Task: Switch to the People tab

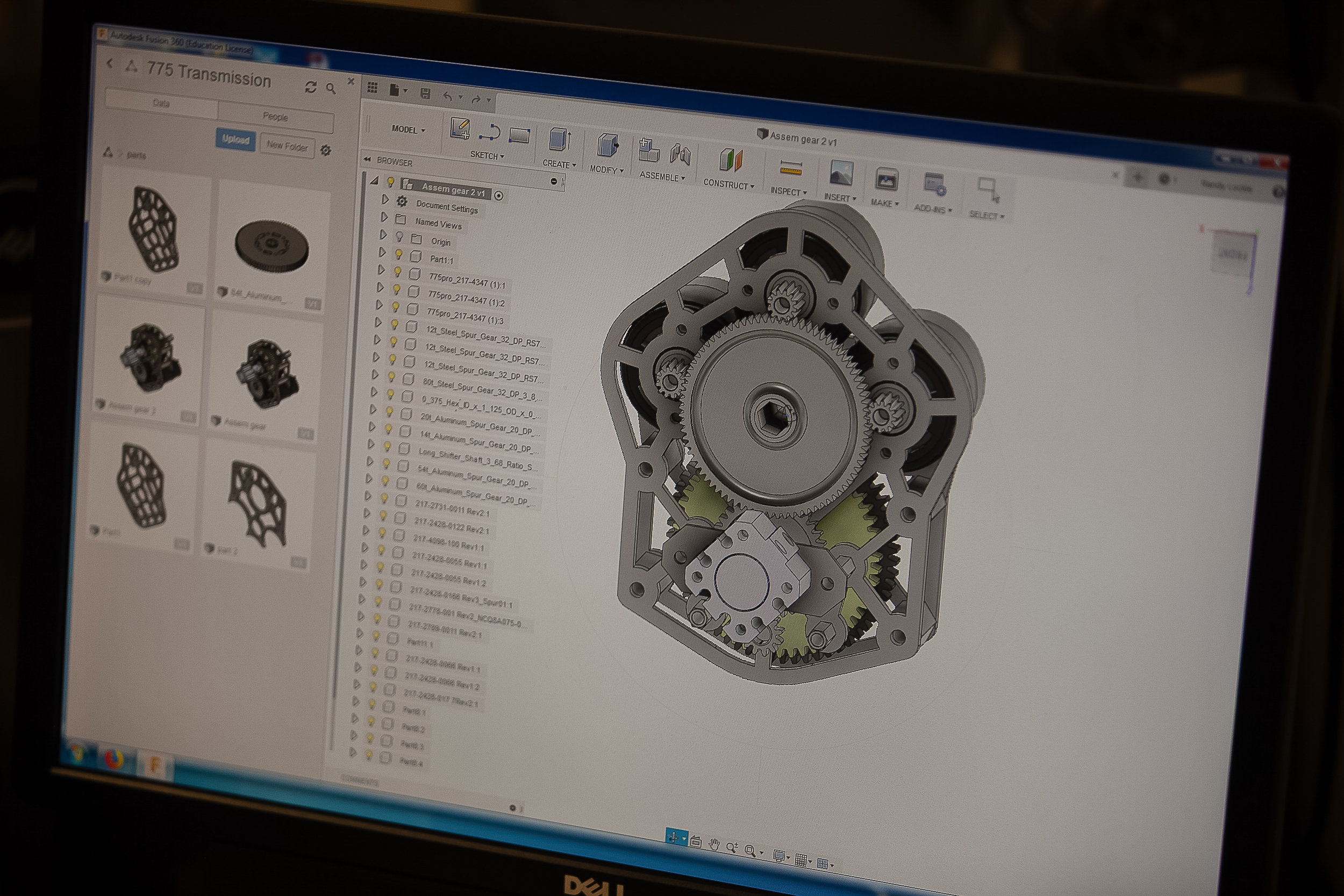Action: point(275,117)
